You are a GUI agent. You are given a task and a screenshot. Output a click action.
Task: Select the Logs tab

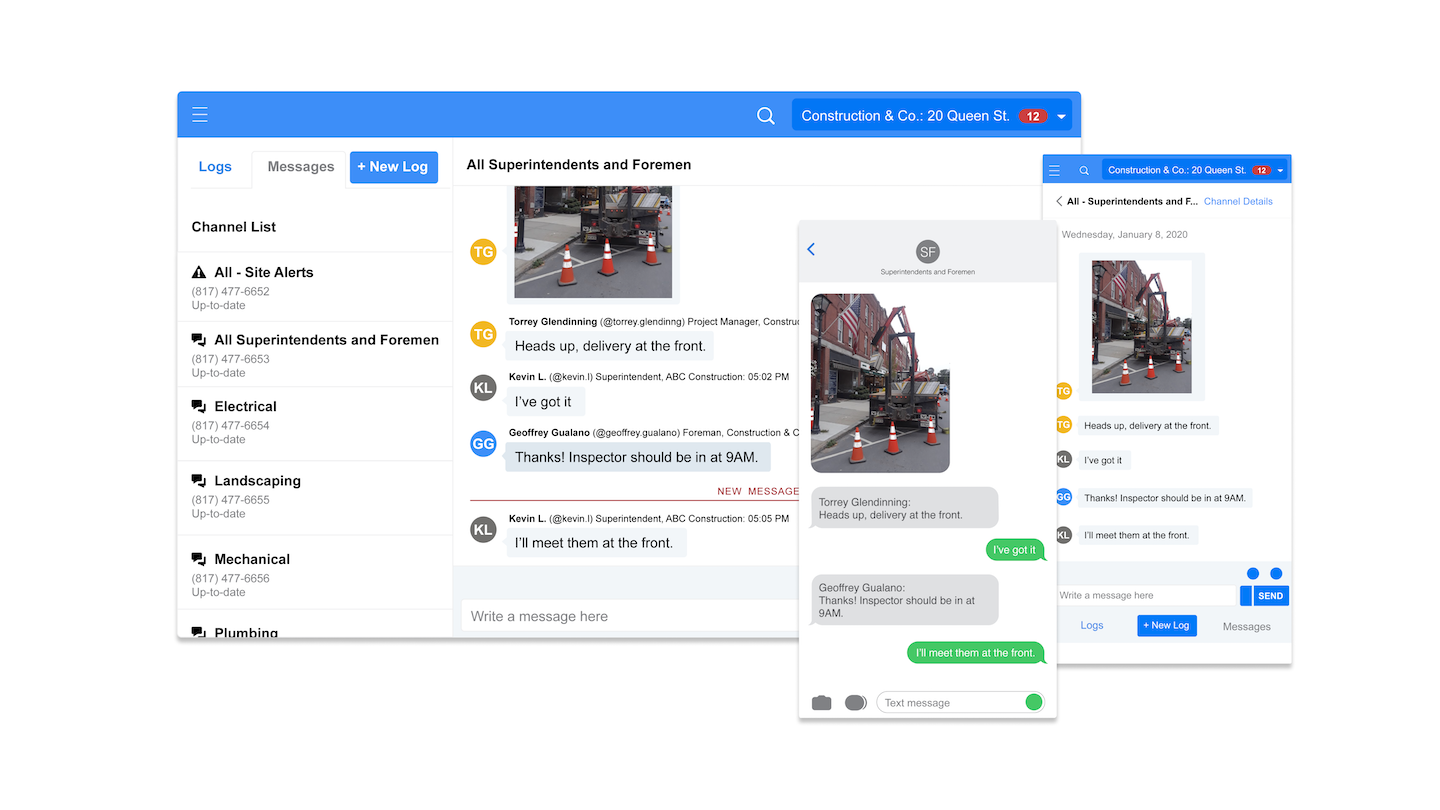[216, 167]
